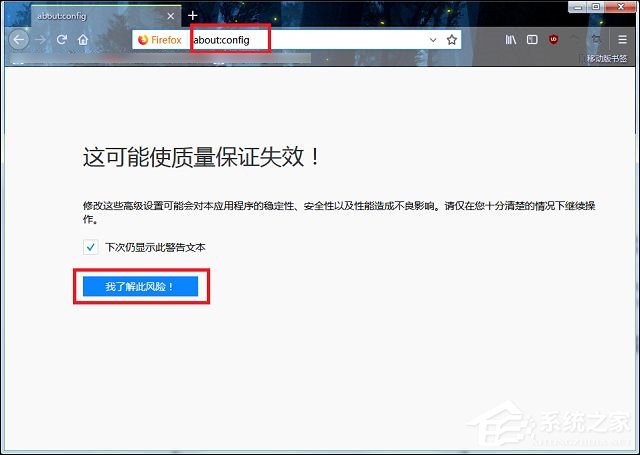Image resolution: width=640 pixels, height=455 pixels.
Task: Open the uBlock Origin extension icon
Action: tap(553, 40)
